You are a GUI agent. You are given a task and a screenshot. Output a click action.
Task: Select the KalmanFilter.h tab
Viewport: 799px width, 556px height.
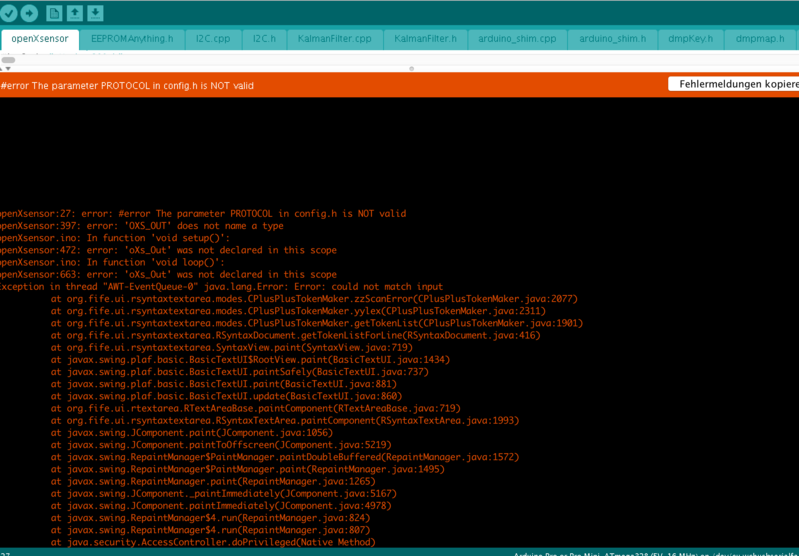tap(425, 39)
